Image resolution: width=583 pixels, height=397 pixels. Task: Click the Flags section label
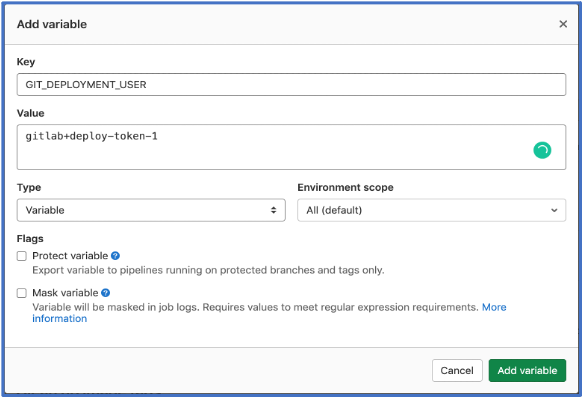pos(30,239)
